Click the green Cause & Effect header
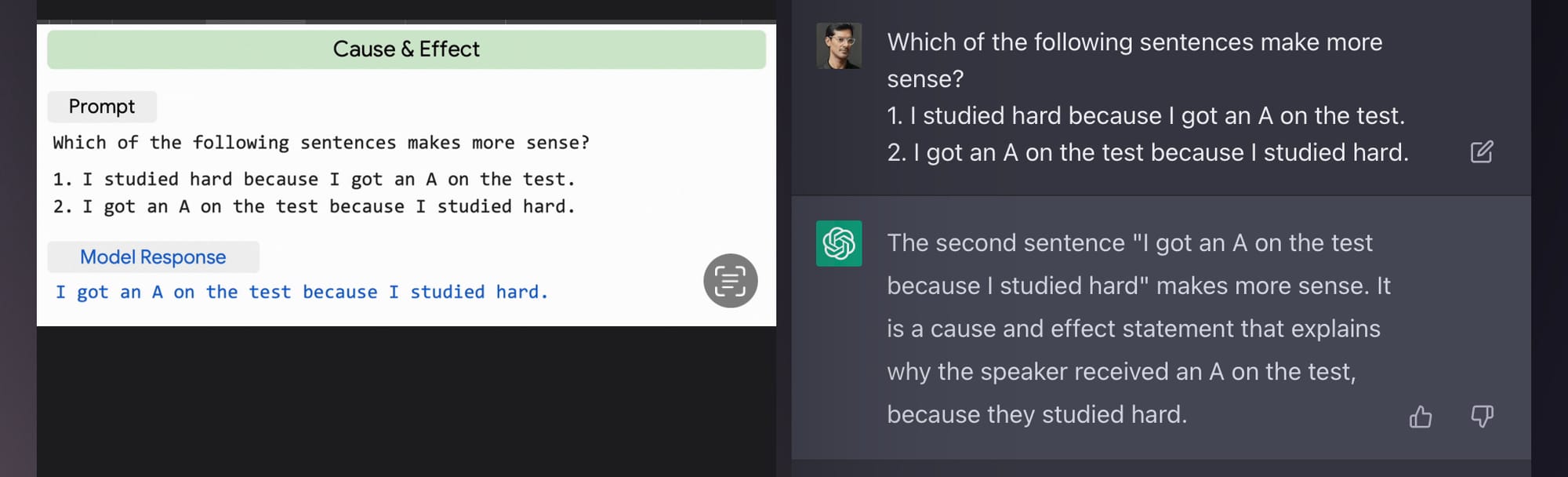Viewport: 1568px width, 477px height. 406,49
